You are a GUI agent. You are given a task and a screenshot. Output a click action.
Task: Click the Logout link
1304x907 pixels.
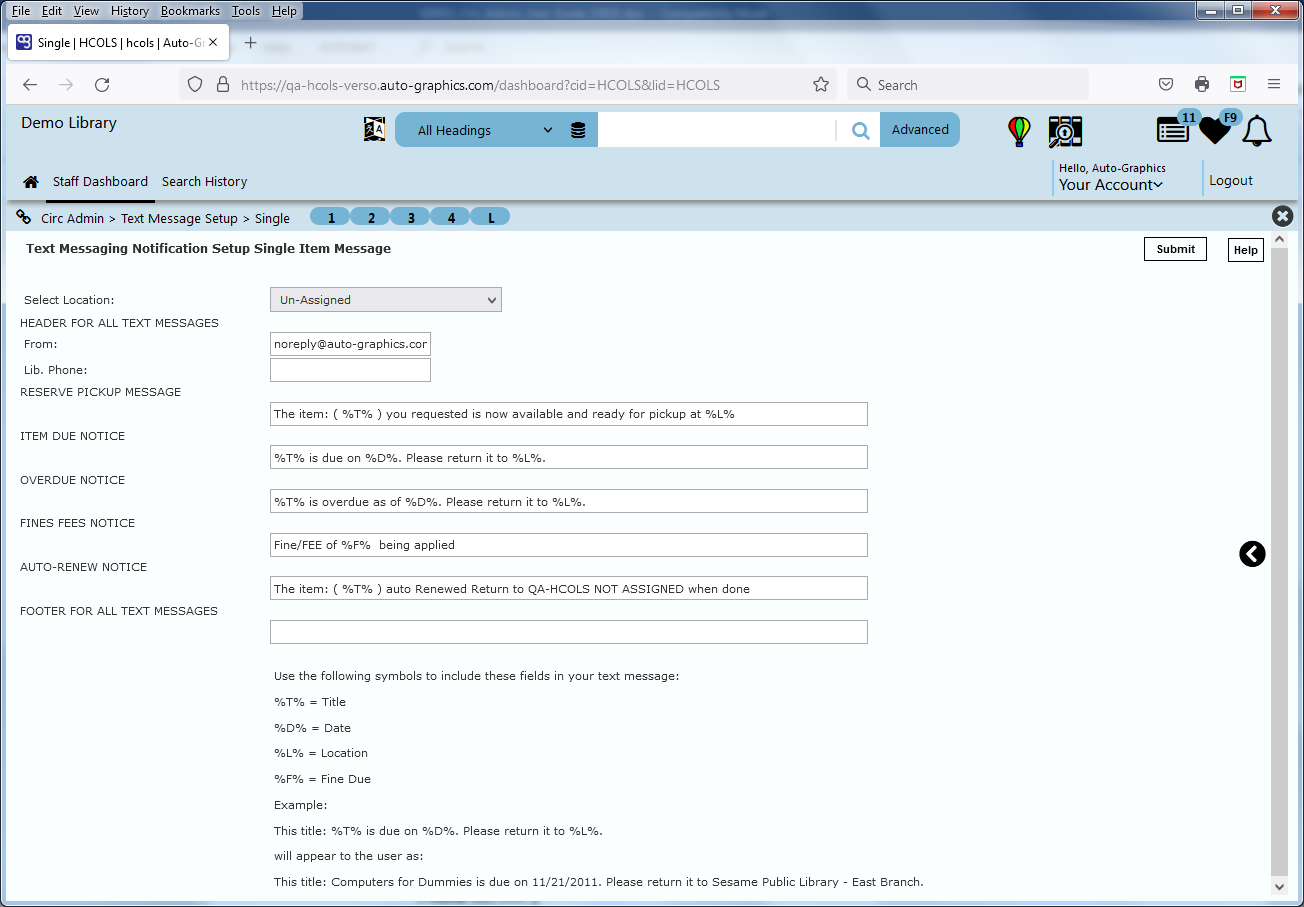pyautogui.click(x=1230, y=181)
